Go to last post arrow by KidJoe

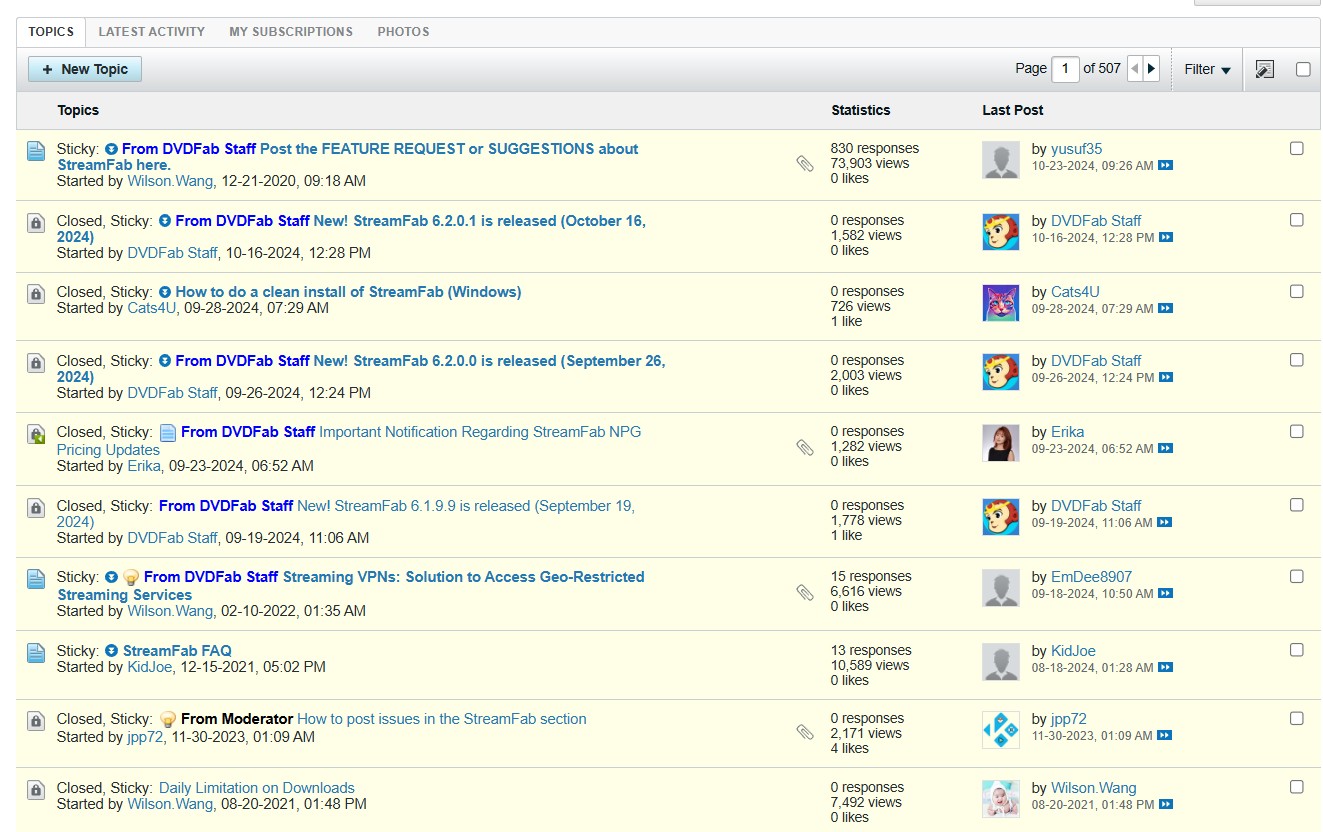(x=1165, y=667)
